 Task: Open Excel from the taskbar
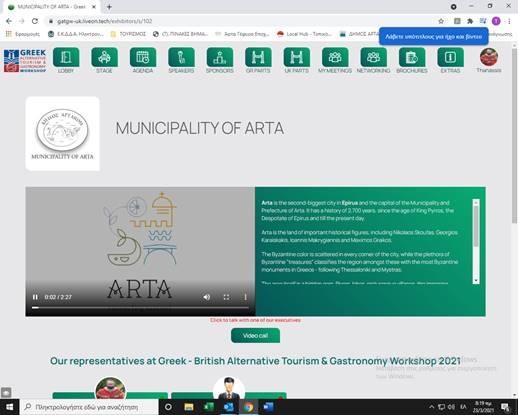click(209, 407)
